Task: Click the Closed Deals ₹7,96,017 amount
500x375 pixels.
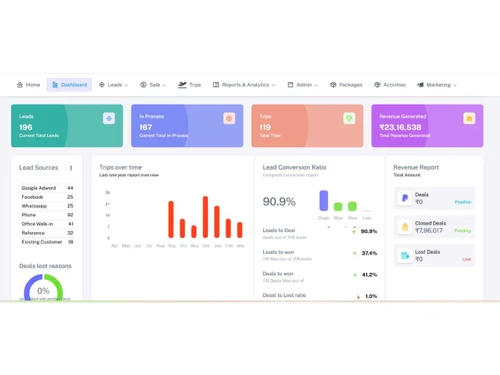Action: pos(429,231)
